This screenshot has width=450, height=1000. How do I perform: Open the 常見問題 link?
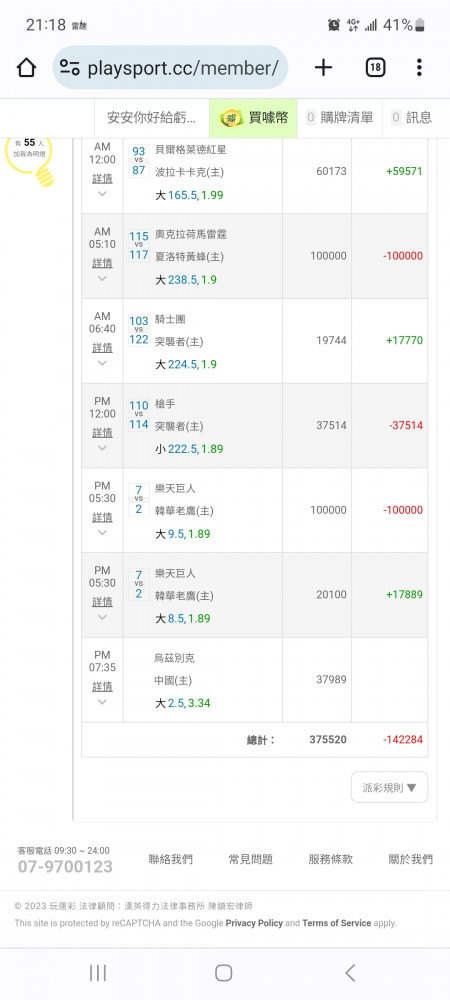250,859
